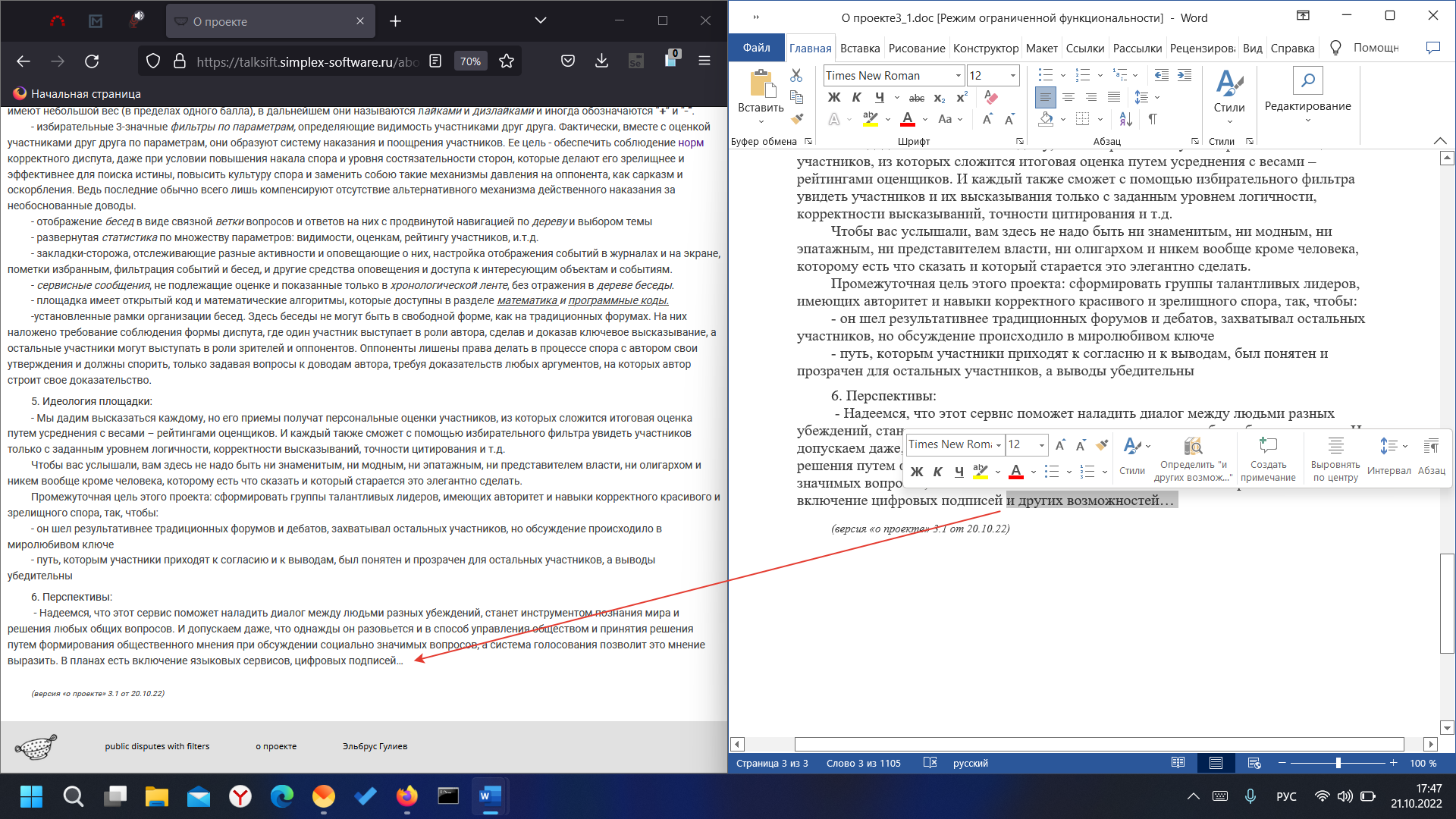Sort text with the A-Я sort icon
Viewport: 1456px width, 819px height.
tap(1126, 119)
